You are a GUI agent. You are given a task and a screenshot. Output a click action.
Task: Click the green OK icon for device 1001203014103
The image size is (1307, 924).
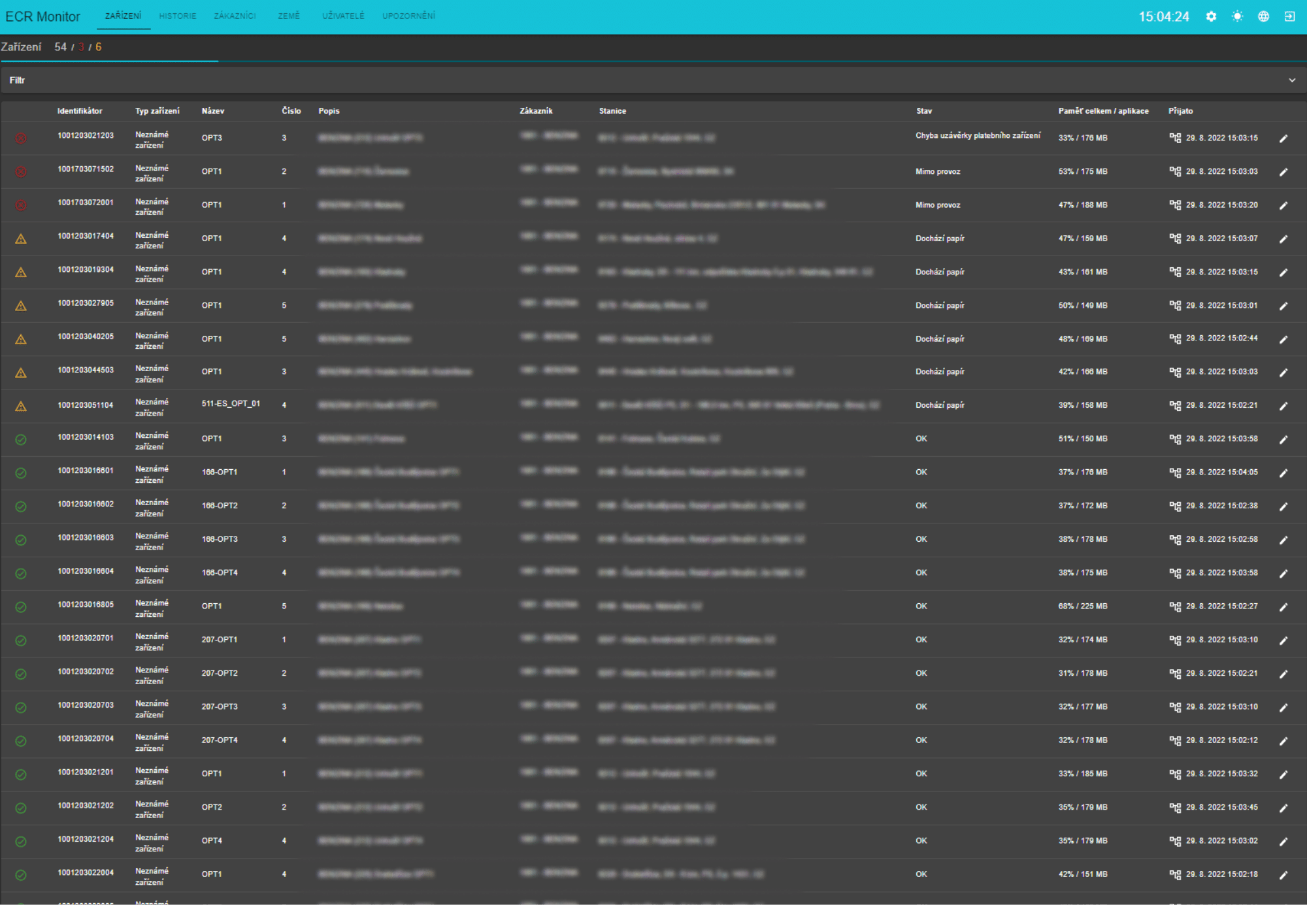click(x=21, y=440)
